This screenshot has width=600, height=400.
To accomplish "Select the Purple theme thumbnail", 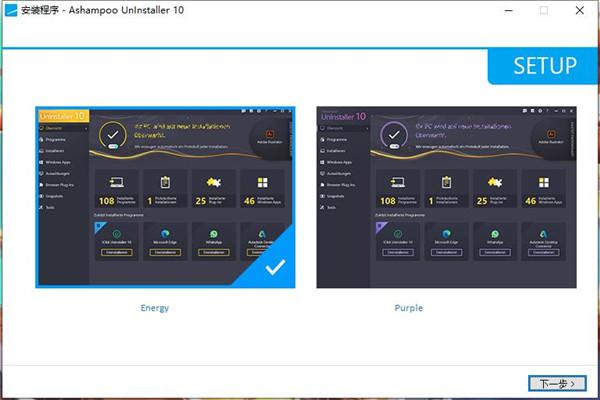I will point(447,197).
